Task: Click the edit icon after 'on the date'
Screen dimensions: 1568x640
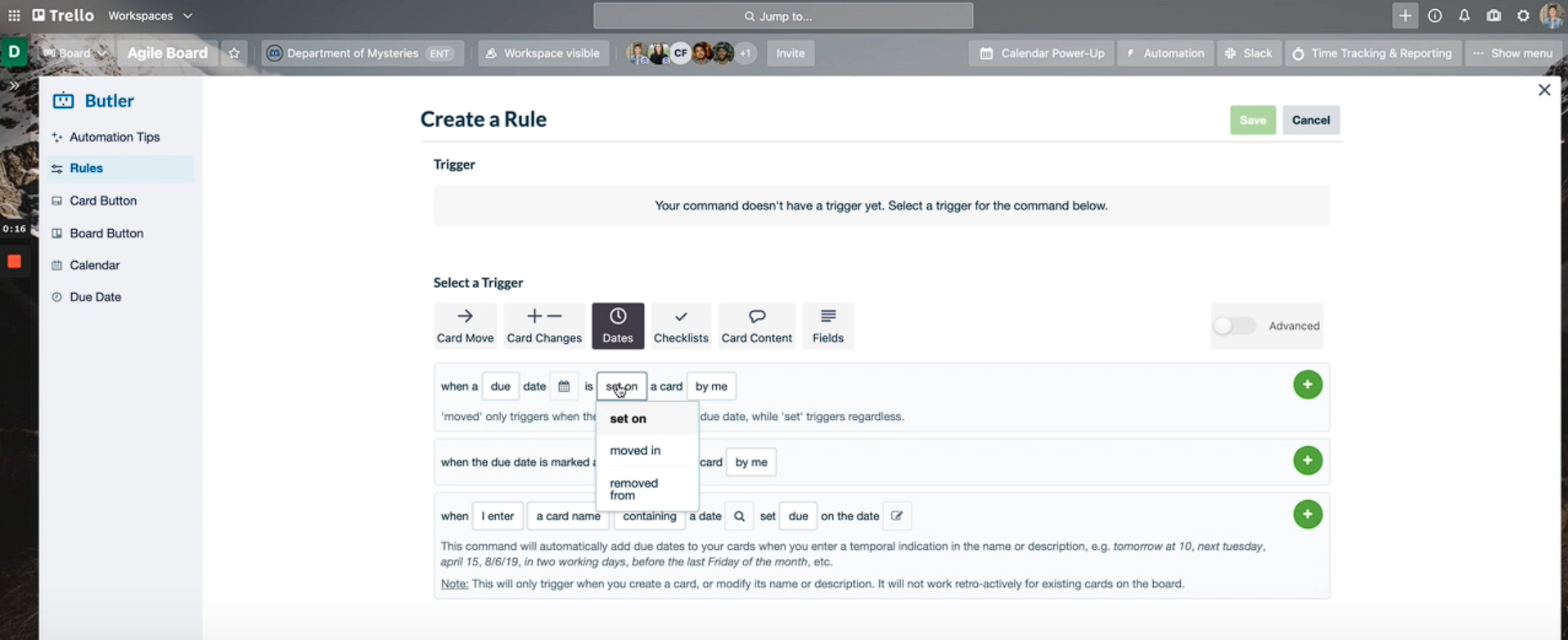Action: 897,516
